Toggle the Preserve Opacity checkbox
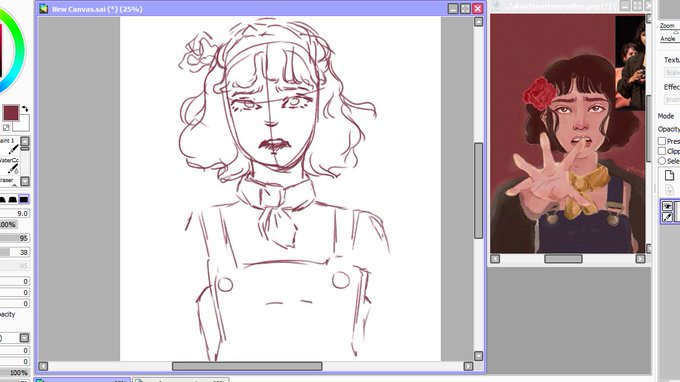The height and width of the screenshot is (382, 680). pyautogui.click(x=662, y=141)
